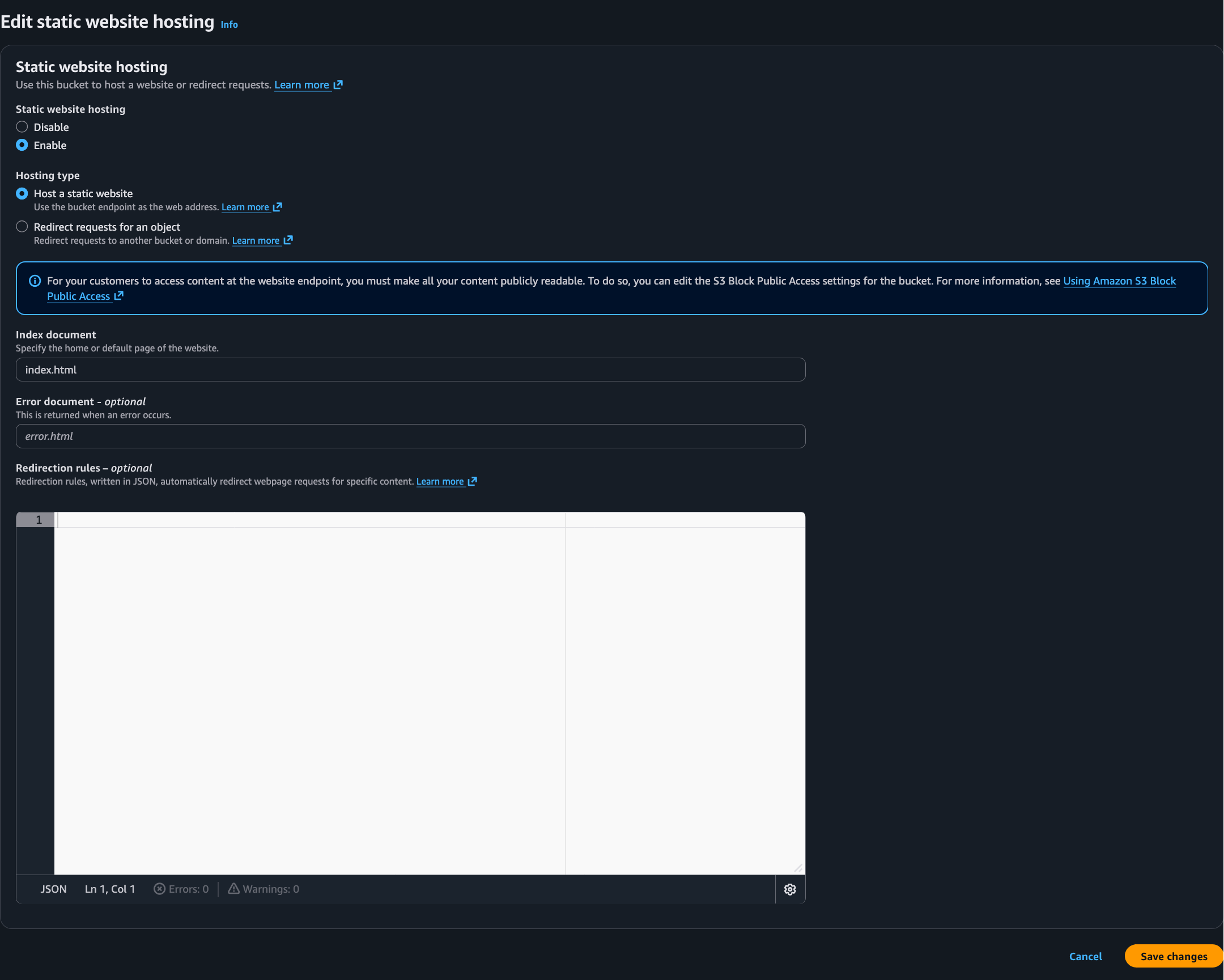Open the code editor settings gear
1224x980 pixels.
790,889
